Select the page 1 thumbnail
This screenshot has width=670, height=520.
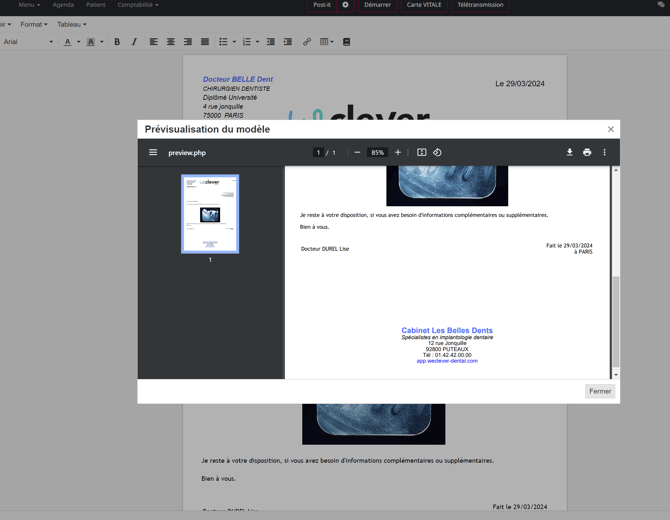[210, 214]
